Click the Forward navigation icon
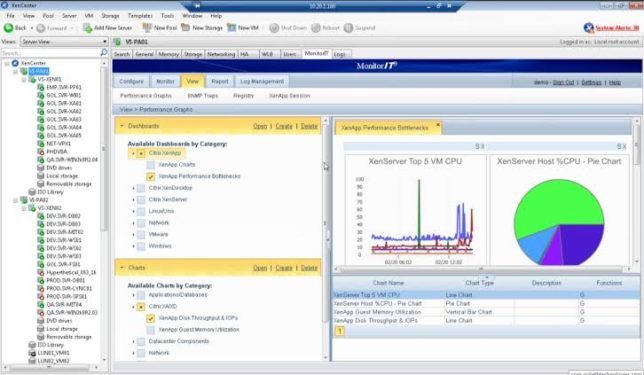 point(41,28)
